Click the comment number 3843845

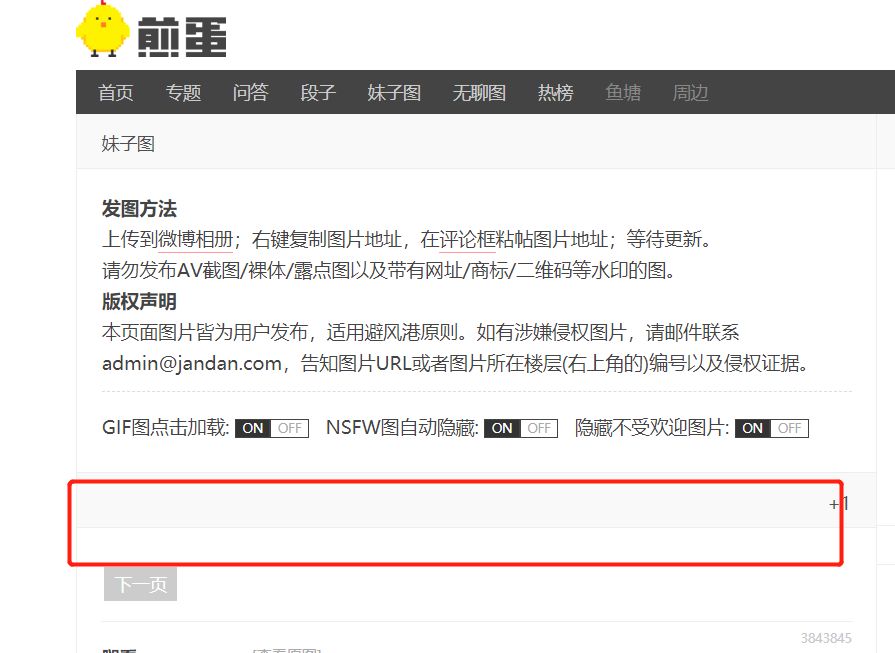826,638
